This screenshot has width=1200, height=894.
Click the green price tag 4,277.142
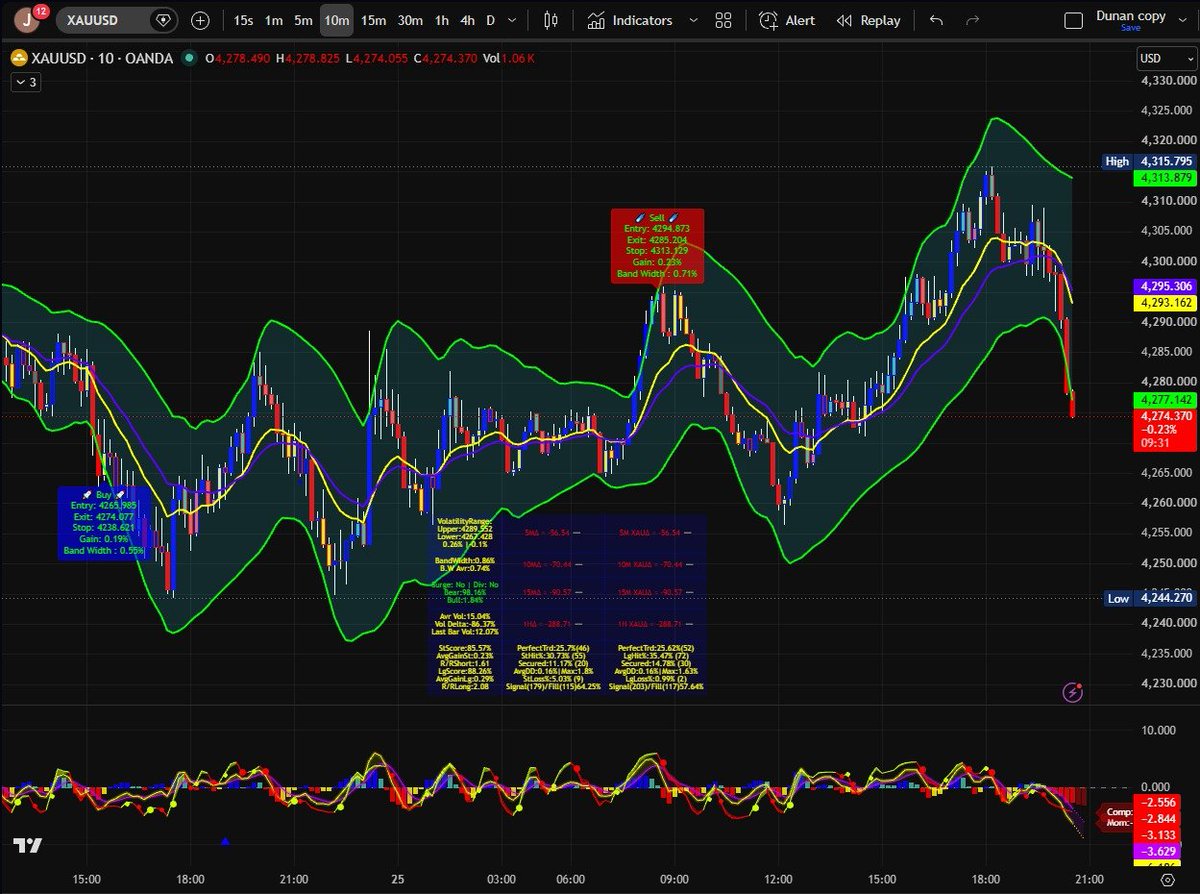[x=1164, y=399]
